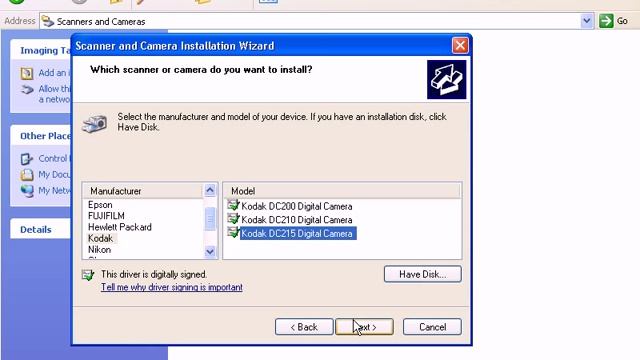Click the camera and scanner device icon

click(x=95, y=123)
